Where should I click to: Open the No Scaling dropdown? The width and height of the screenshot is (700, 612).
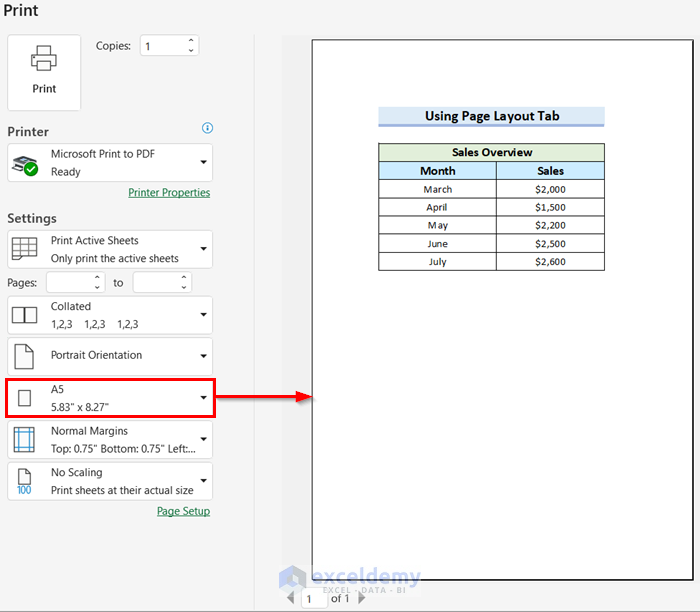(110, 481)
